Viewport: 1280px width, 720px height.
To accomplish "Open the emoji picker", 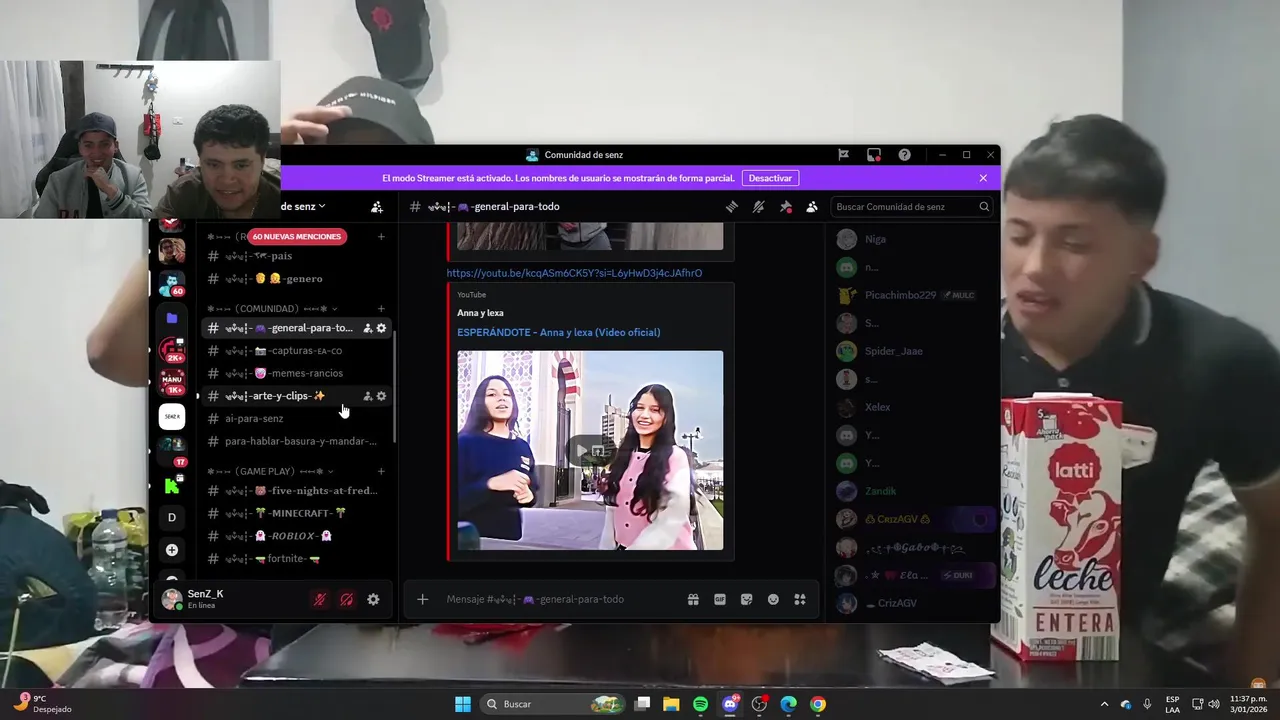I will tap(773, 599).
